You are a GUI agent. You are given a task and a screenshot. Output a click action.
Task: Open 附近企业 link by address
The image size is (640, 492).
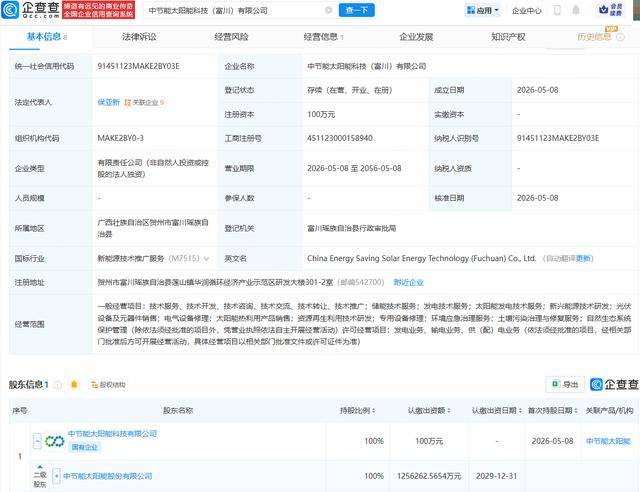[x=409, y=282]
